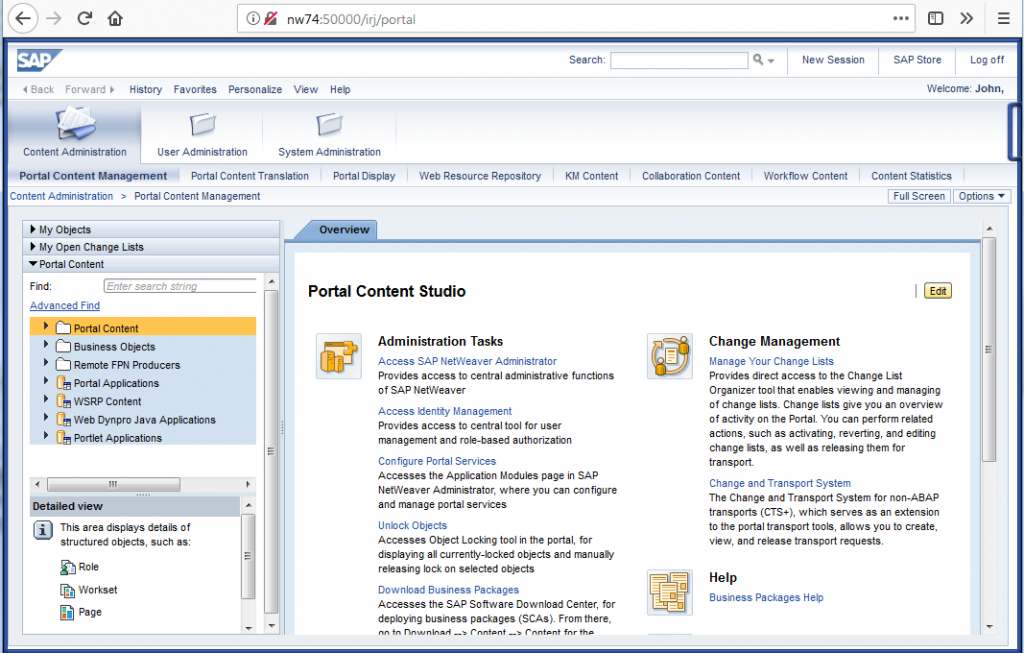Open the View menu

(306, 89)
